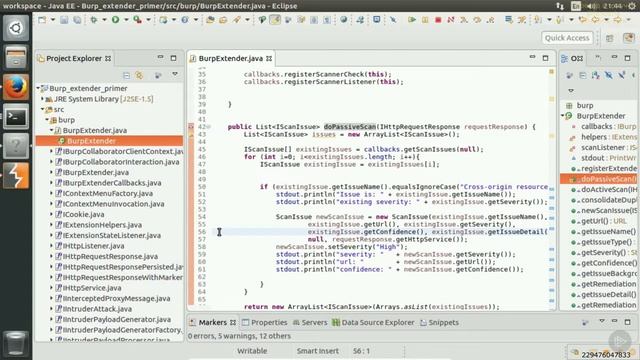Select IHttpListener.java in Project Explorer
Image resolution: width=640 pixels, height=360 pixels.
click(93, 246)
